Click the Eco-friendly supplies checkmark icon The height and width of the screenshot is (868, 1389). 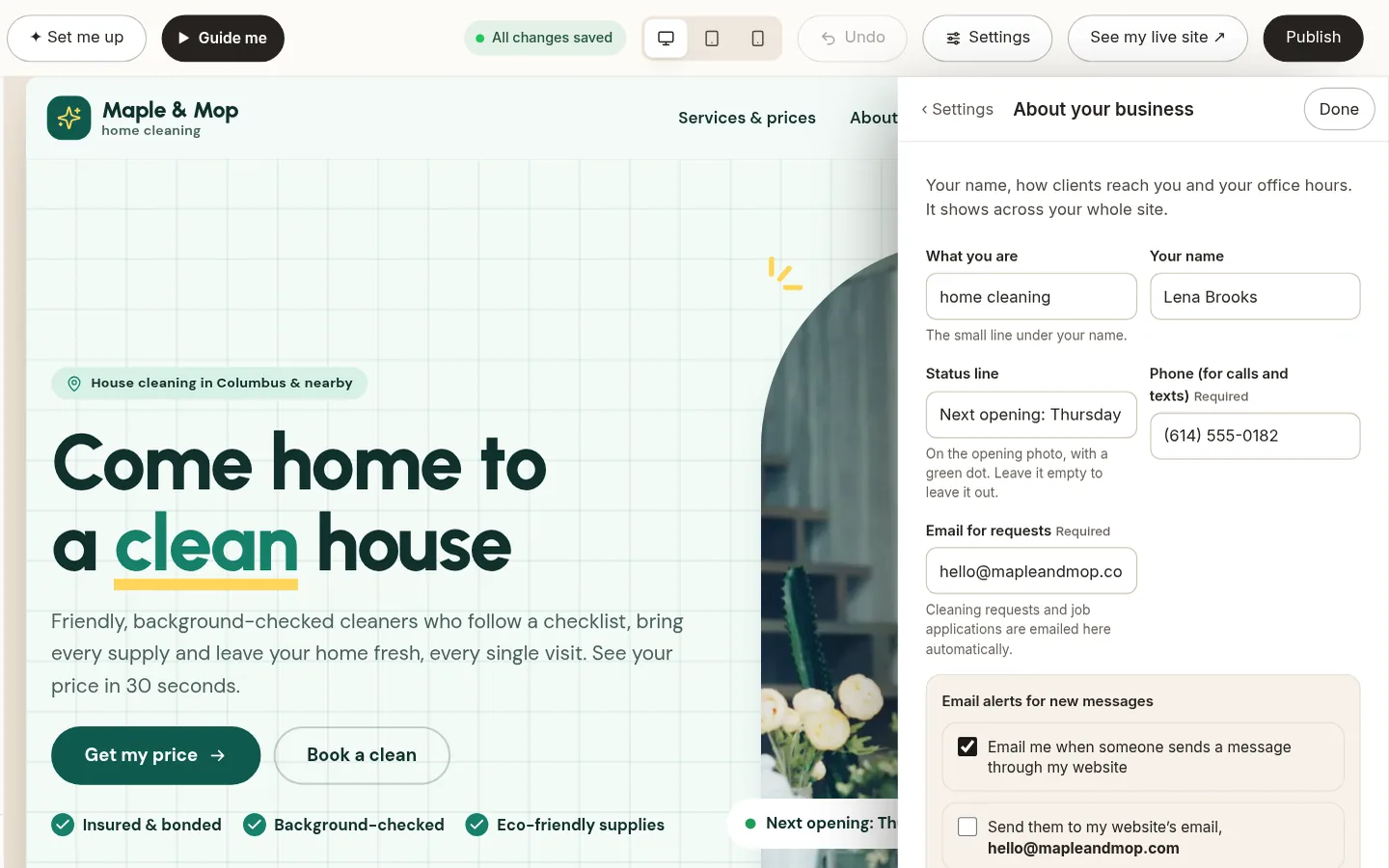pyautogui.click(x=477, y=825)
